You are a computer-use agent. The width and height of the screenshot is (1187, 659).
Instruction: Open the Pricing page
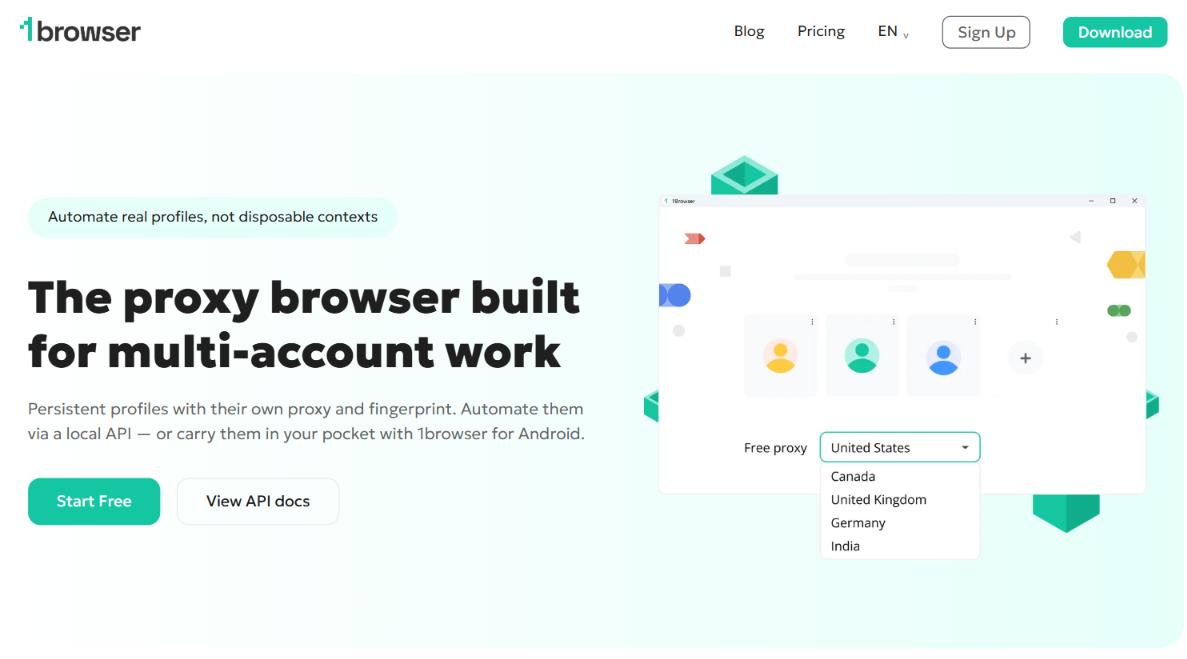point(821,31)
